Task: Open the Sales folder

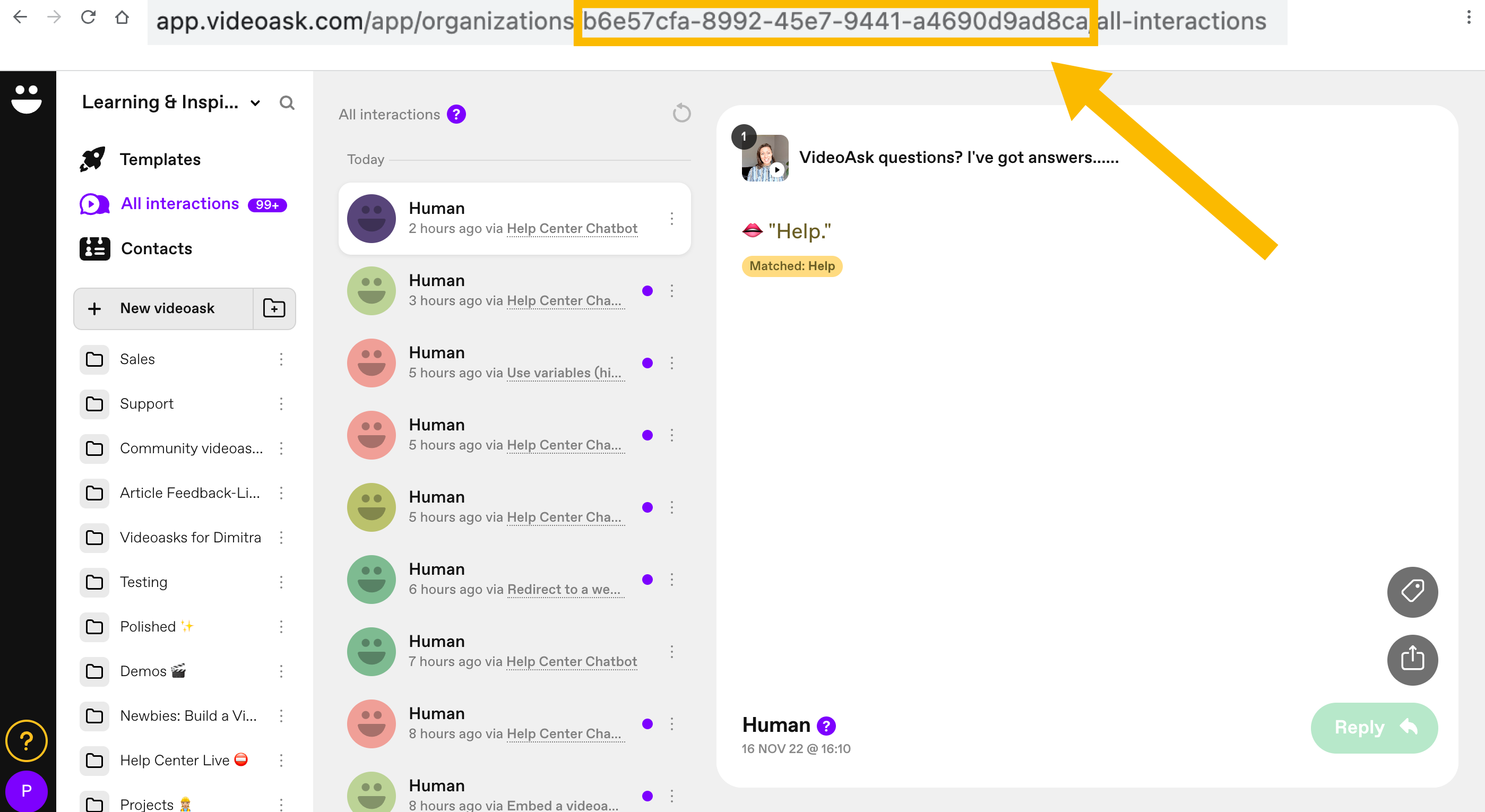Action: (137, 359)
